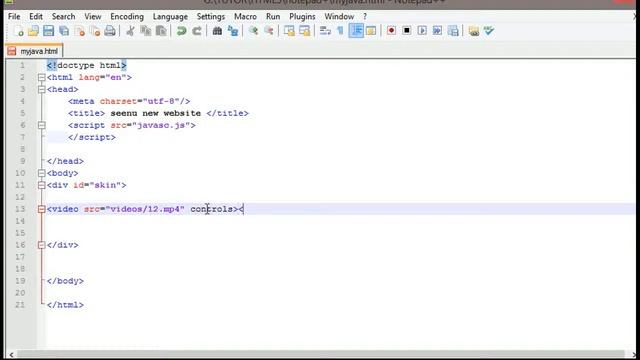Open the ? help menu

pyautogui.click(x=365, y=17)
